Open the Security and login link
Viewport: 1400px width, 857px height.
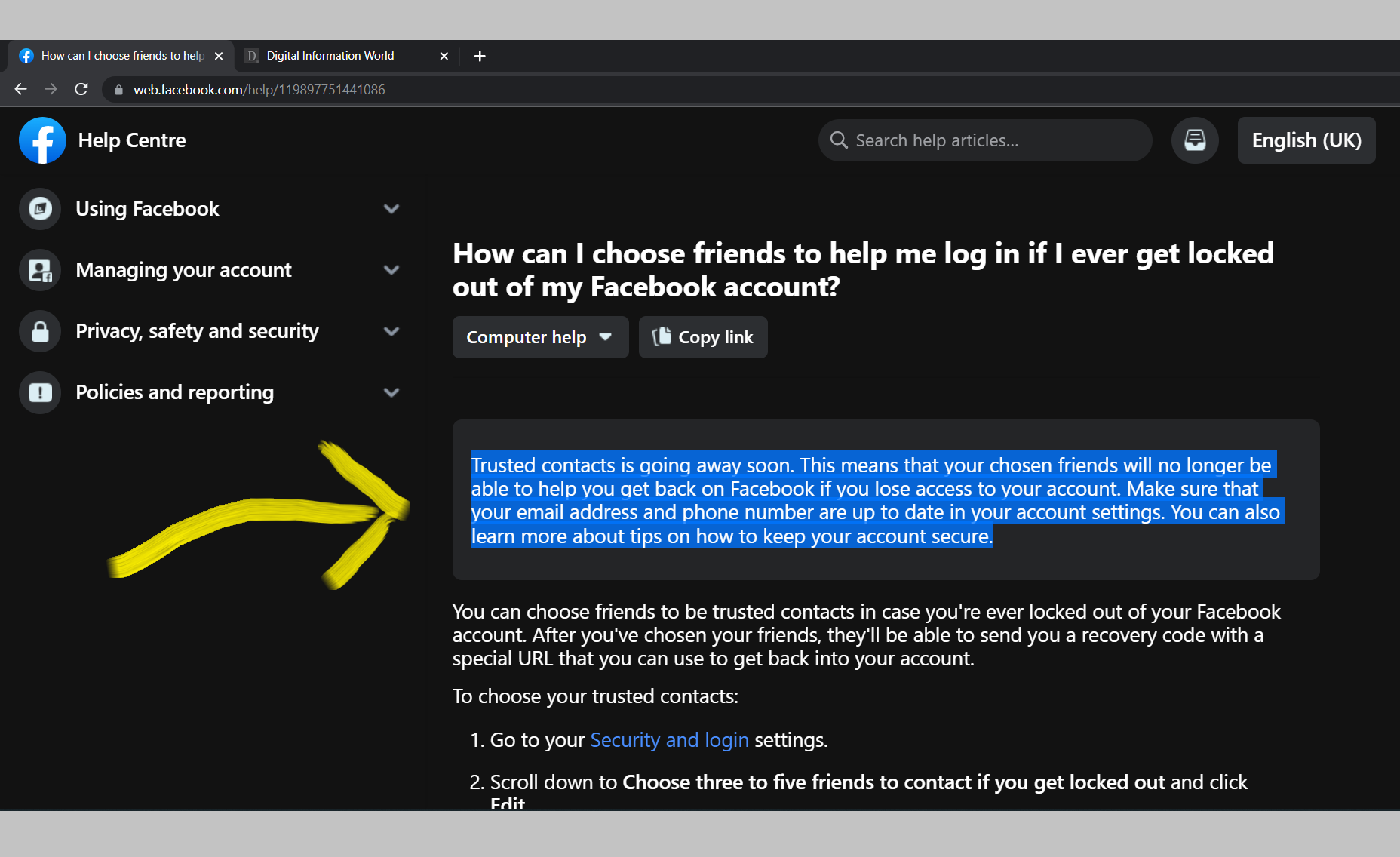669,740
